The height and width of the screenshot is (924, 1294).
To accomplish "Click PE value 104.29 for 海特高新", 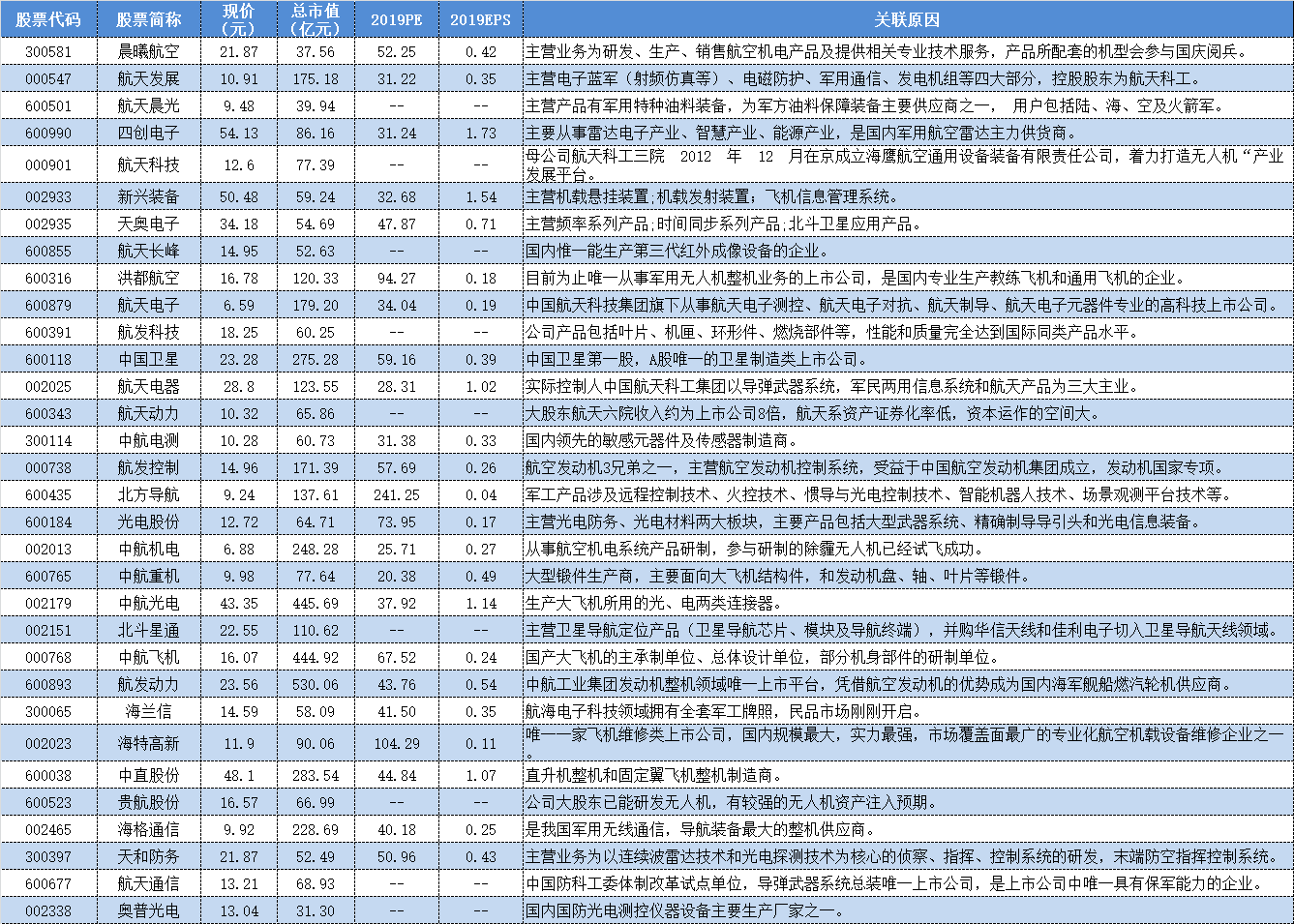I will 397,743.
